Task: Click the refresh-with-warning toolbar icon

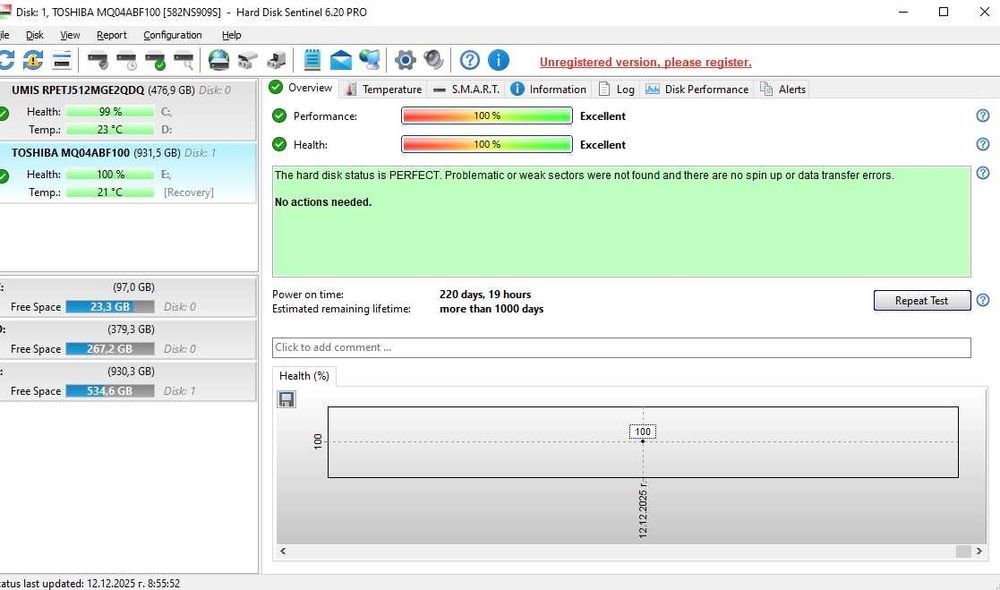Action: click(x=33, y=61)
